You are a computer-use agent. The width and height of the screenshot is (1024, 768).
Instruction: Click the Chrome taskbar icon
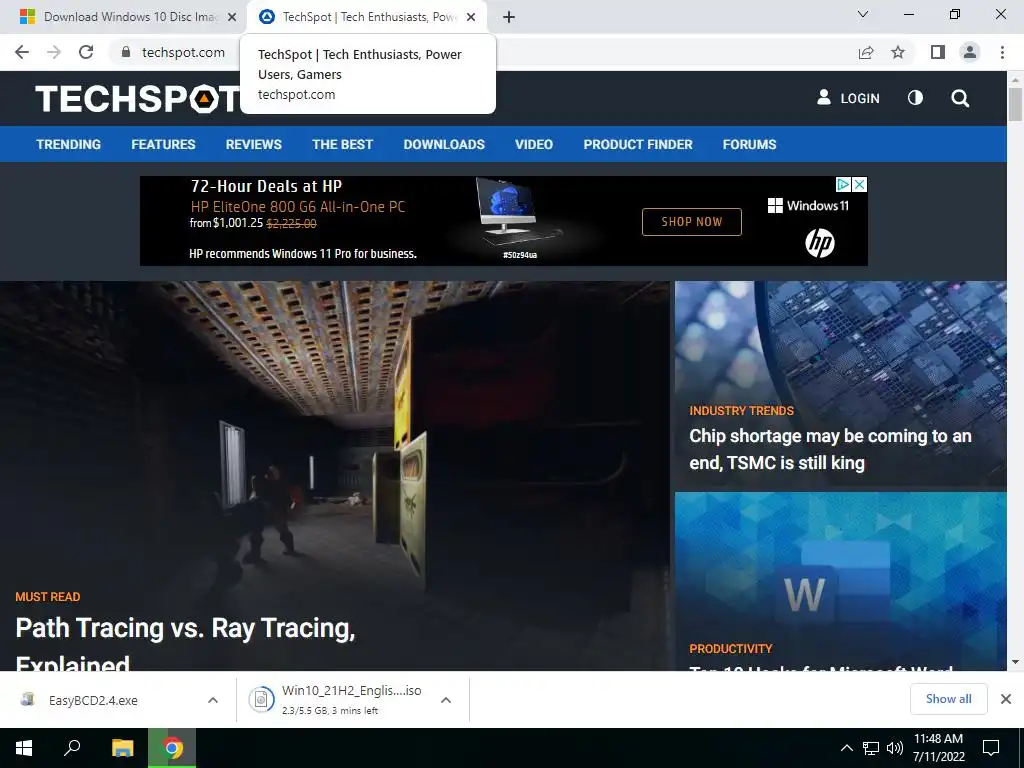[172, 748]
